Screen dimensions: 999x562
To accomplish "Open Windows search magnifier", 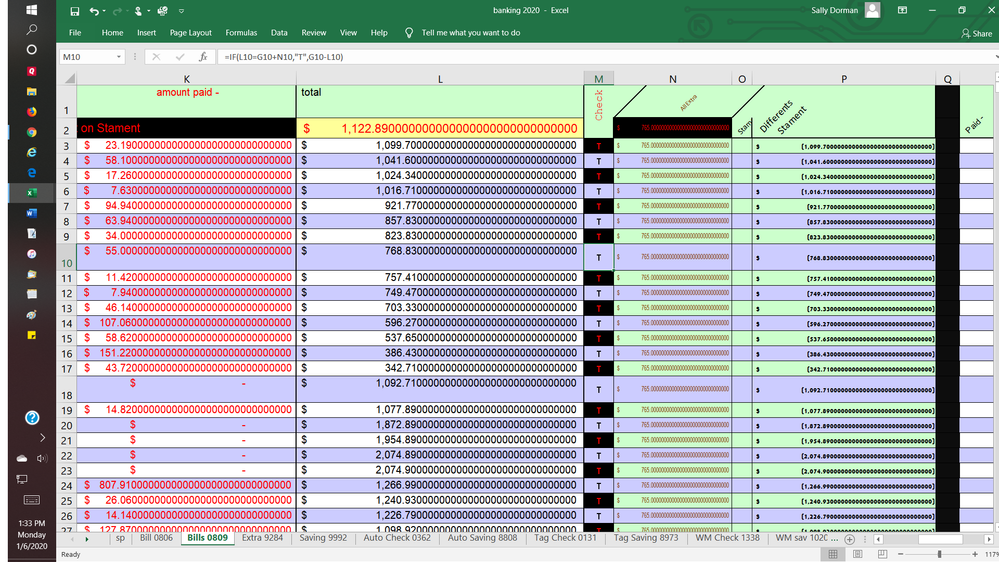I will (x=31, y=29).
